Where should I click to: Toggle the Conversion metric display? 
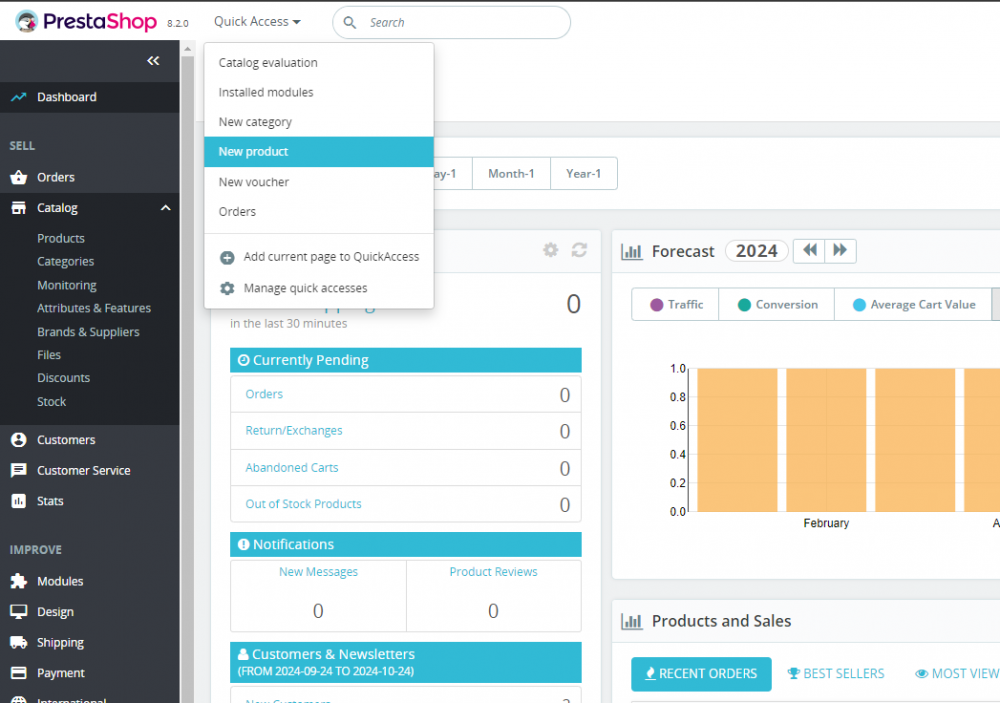click(x=776, y=303)
